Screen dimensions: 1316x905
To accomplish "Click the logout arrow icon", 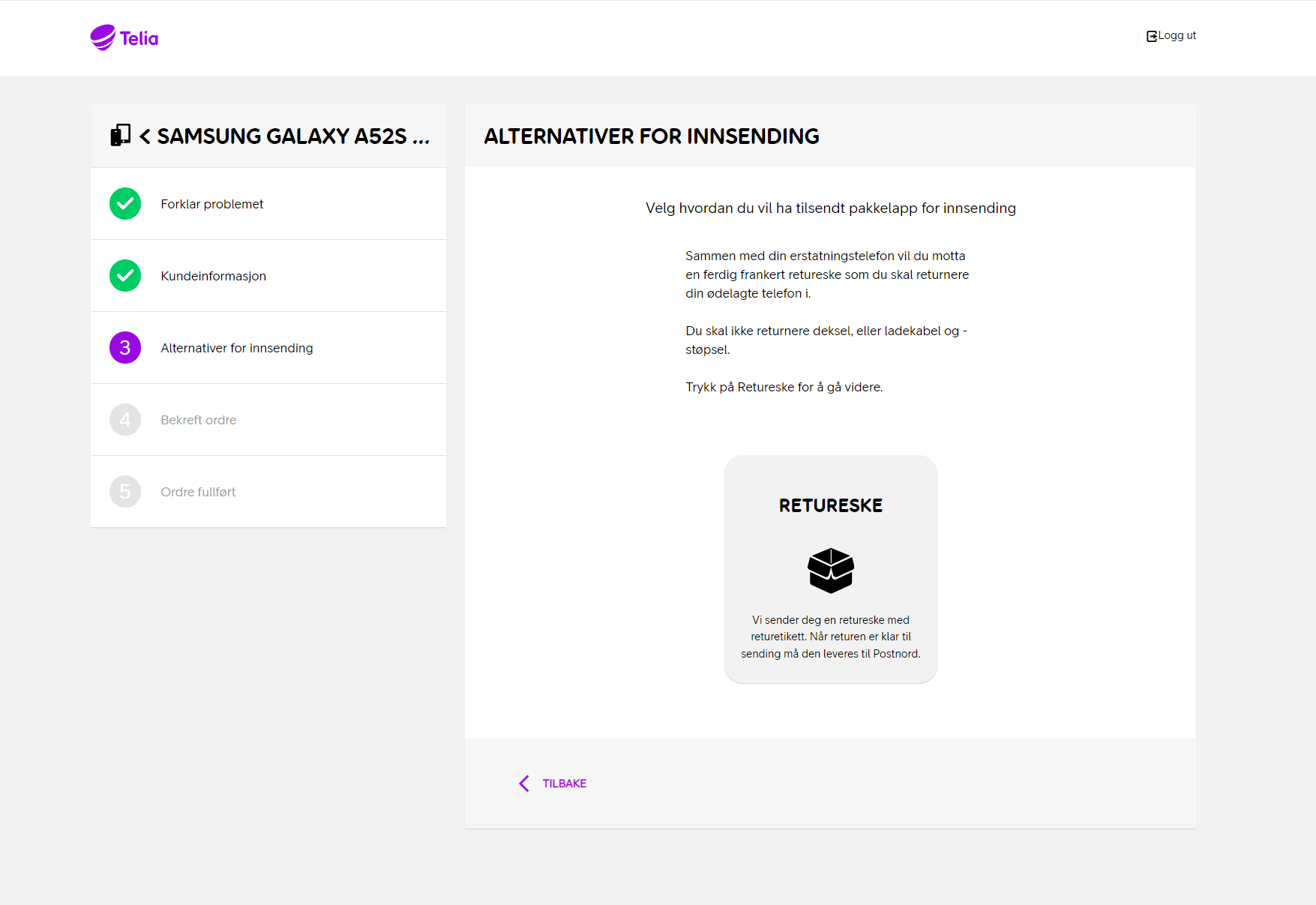I will click(1152, 36).
